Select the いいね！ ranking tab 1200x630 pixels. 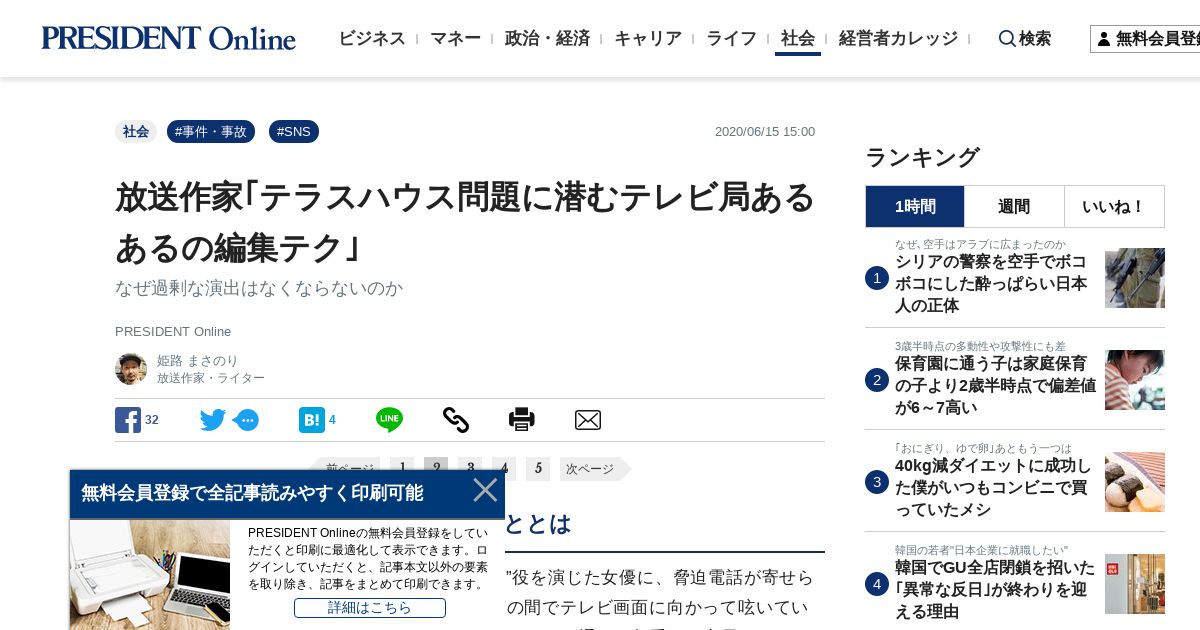click(x=1114, y=206)
